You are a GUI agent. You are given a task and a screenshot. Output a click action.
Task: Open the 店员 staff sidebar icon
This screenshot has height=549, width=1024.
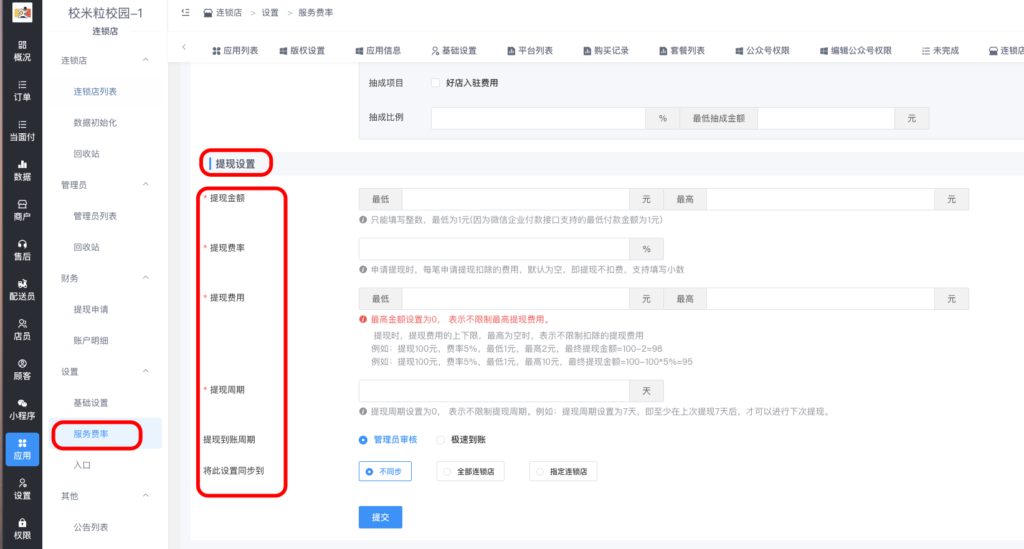point(22,330)
